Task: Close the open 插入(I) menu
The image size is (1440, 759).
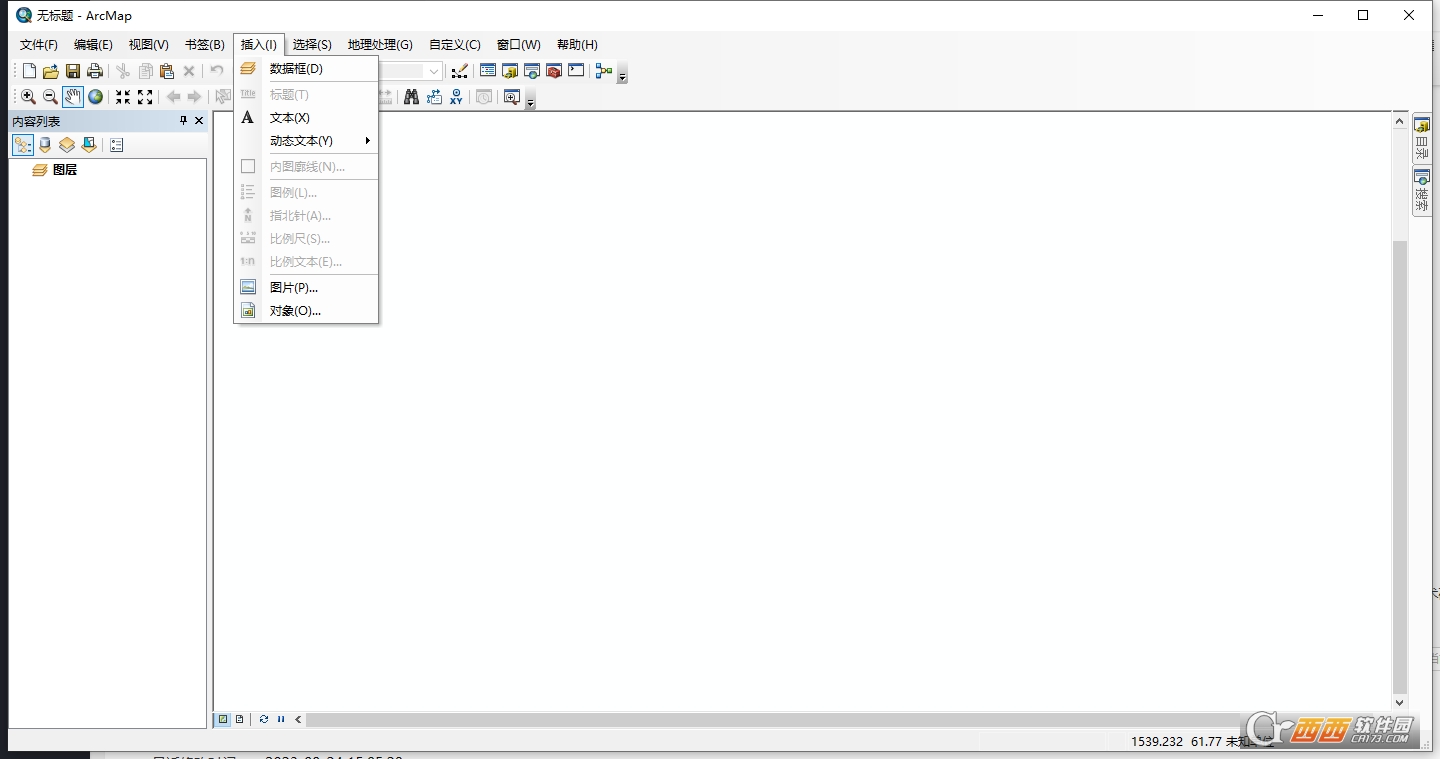Action: click(259, 45)
